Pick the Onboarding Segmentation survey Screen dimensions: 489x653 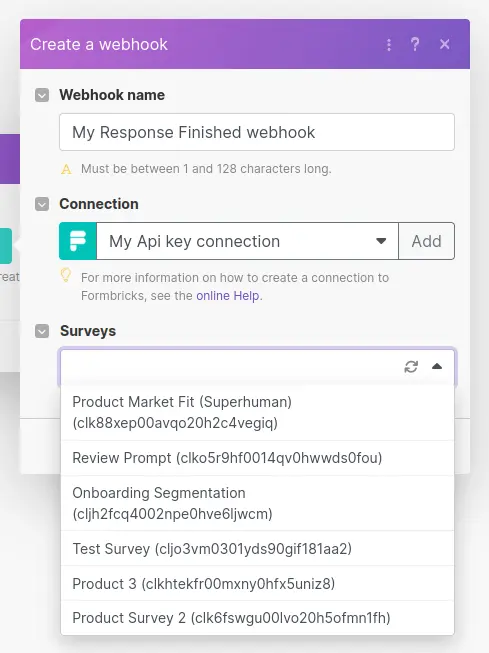click(x=257, y=503)
